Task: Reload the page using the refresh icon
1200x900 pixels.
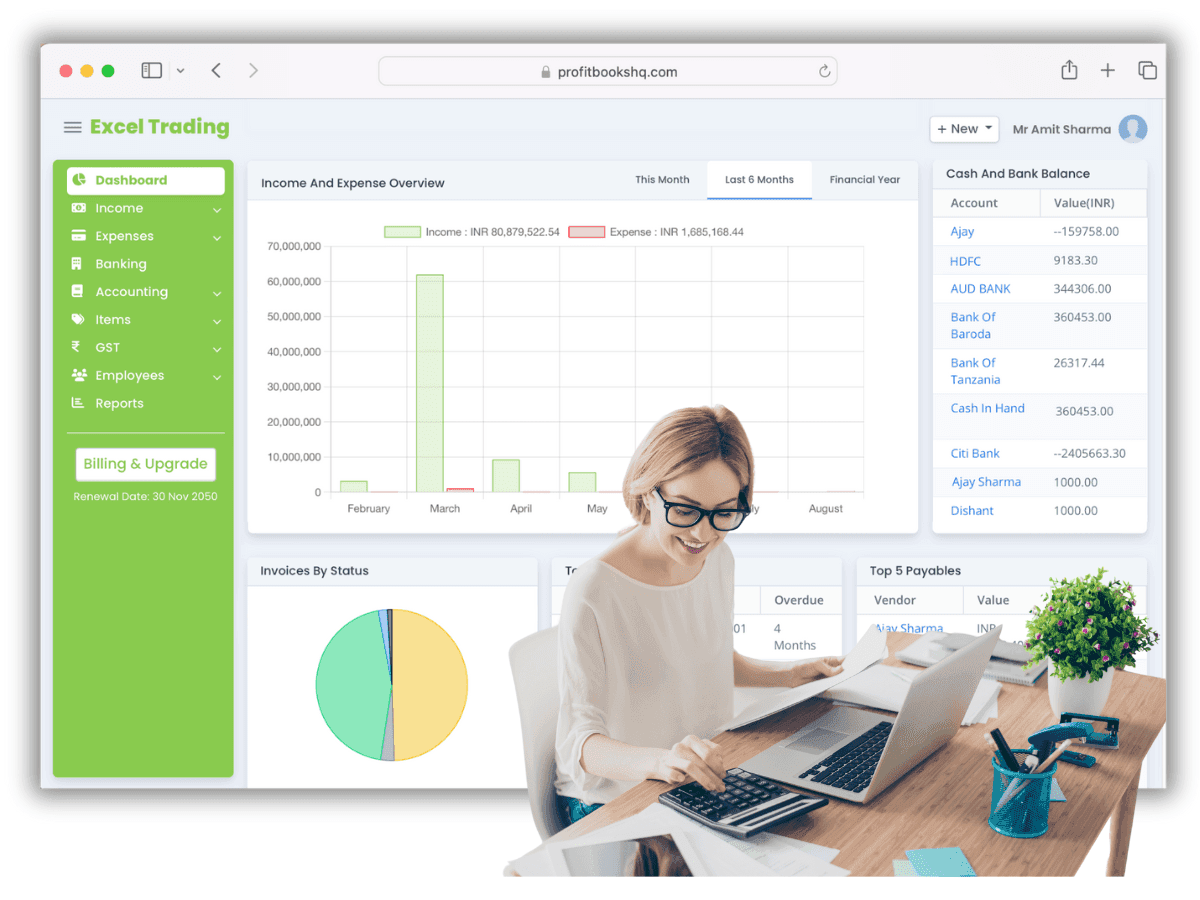Action: click(824, 71)
